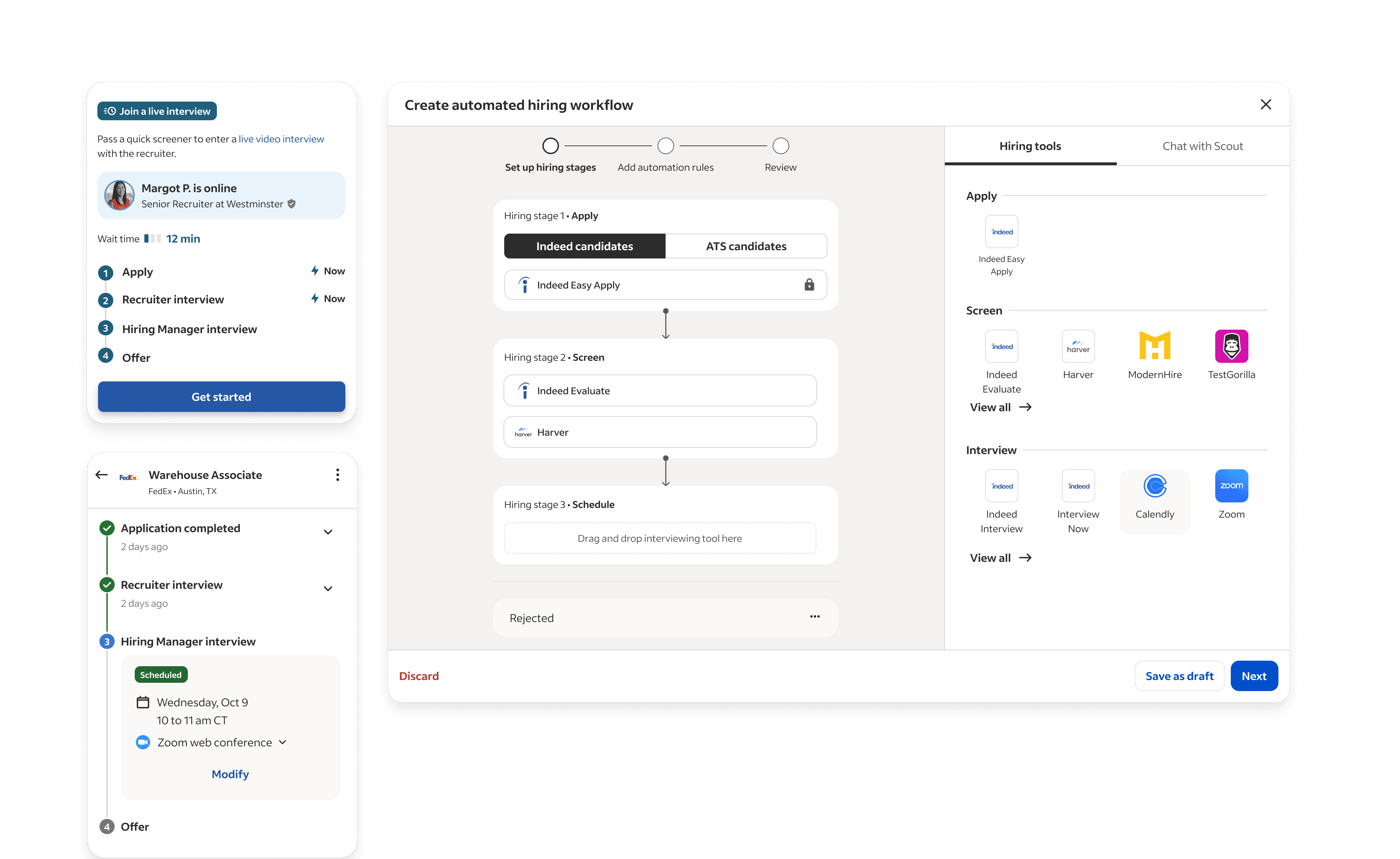1400x859 pixels.
Task: Select the Harver icon in Screen tools
Action: tap(1078, 346)
